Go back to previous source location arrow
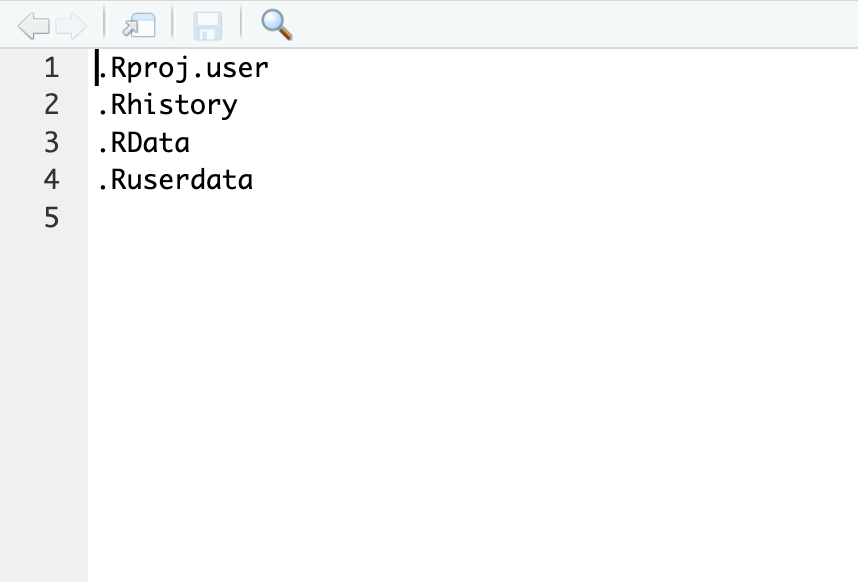Viewport: 858px width, 582px height. coord(34,26)
